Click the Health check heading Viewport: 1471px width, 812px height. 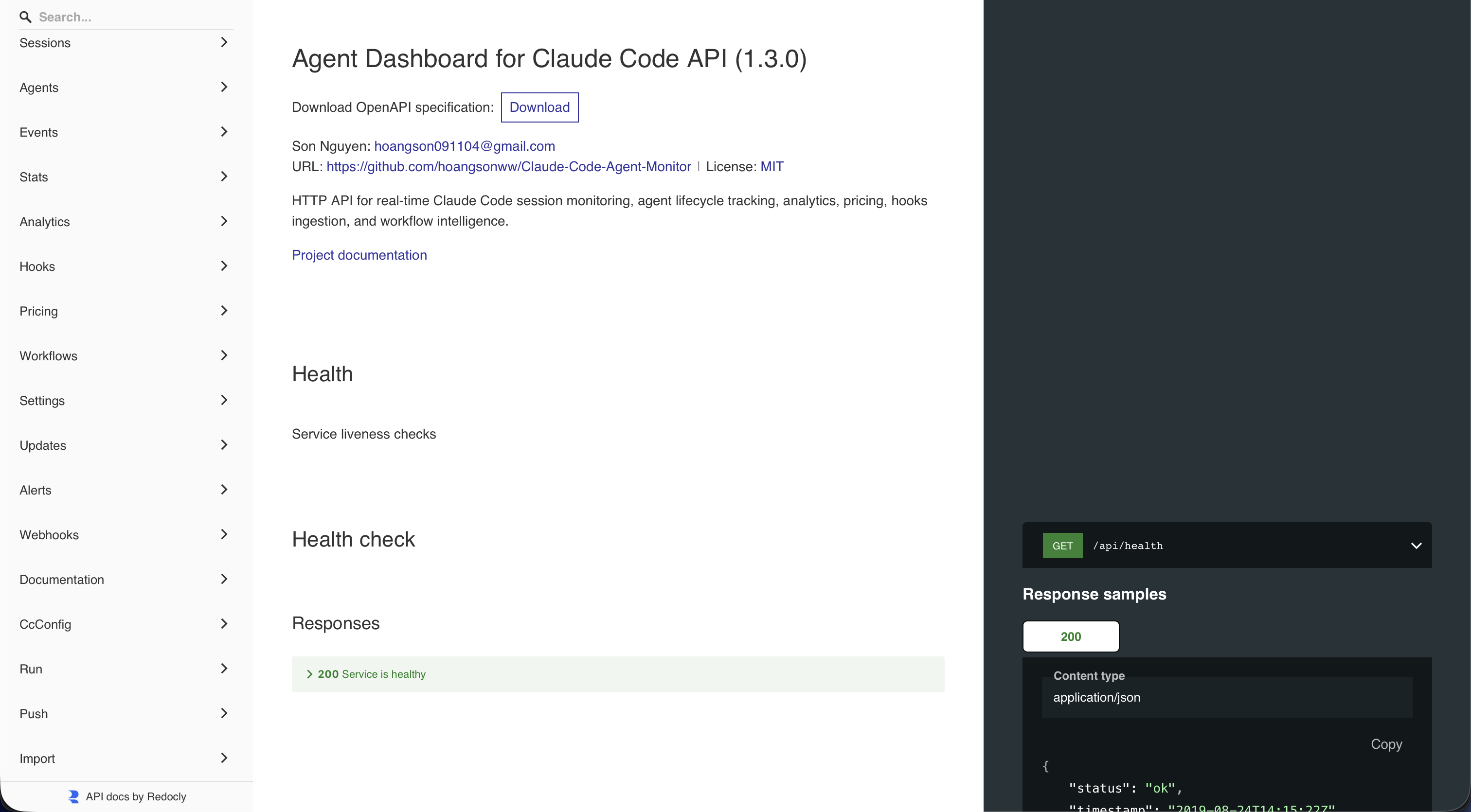click(354, 539)
